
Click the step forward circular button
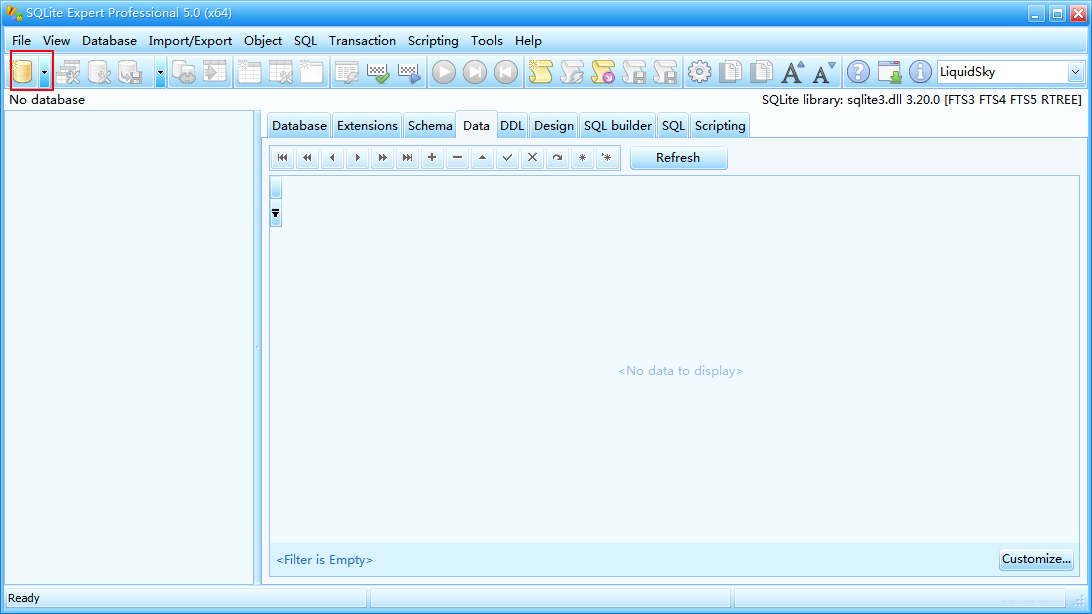coord(475,72)
